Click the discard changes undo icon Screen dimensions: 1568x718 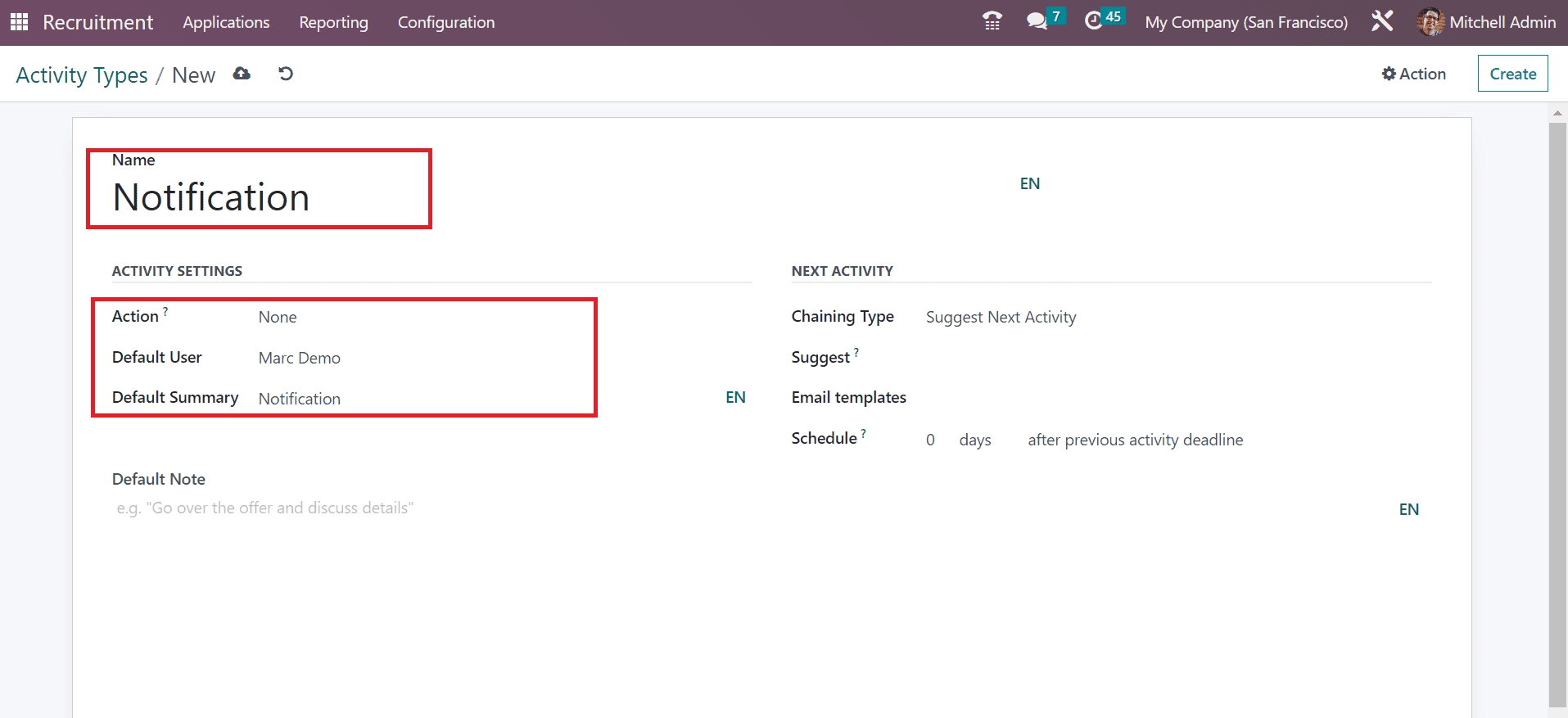coord(286,74)
